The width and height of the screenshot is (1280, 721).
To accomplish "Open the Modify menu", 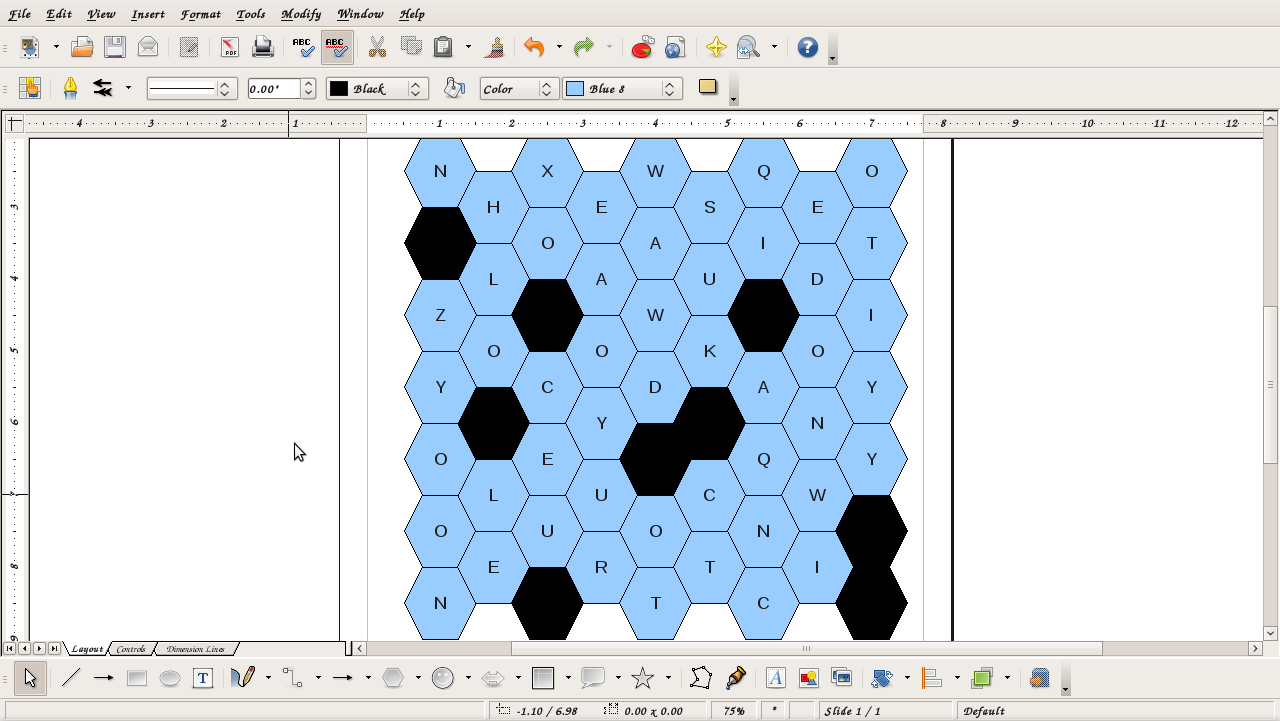I will tap(301, 14).
